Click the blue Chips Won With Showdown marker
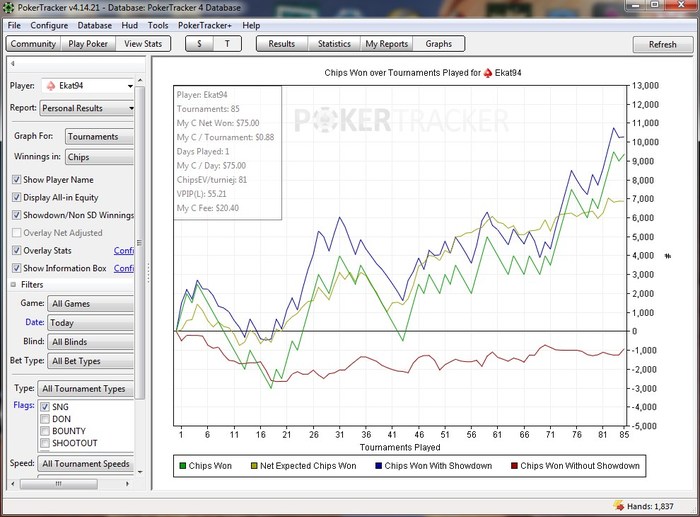This screenshot has height=517, width=700. click(379, 466)
